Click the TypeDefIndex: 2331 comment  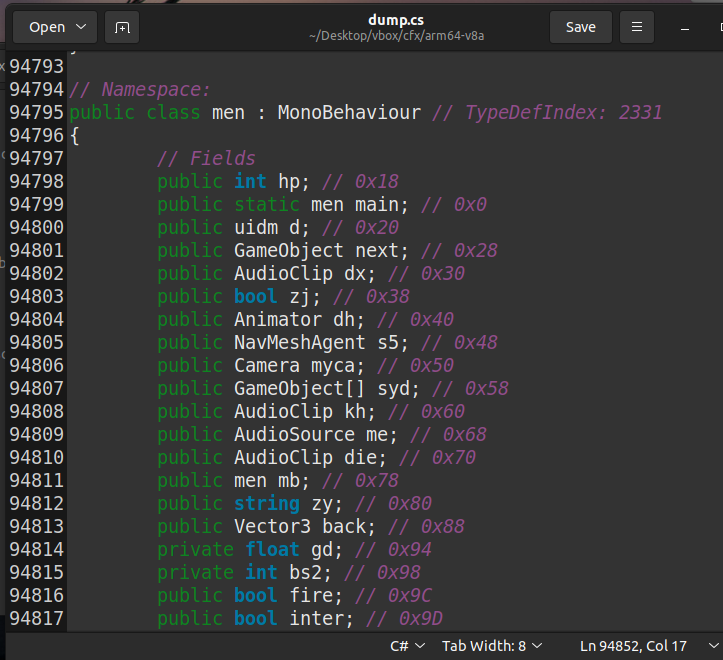(x=547, y=113)
